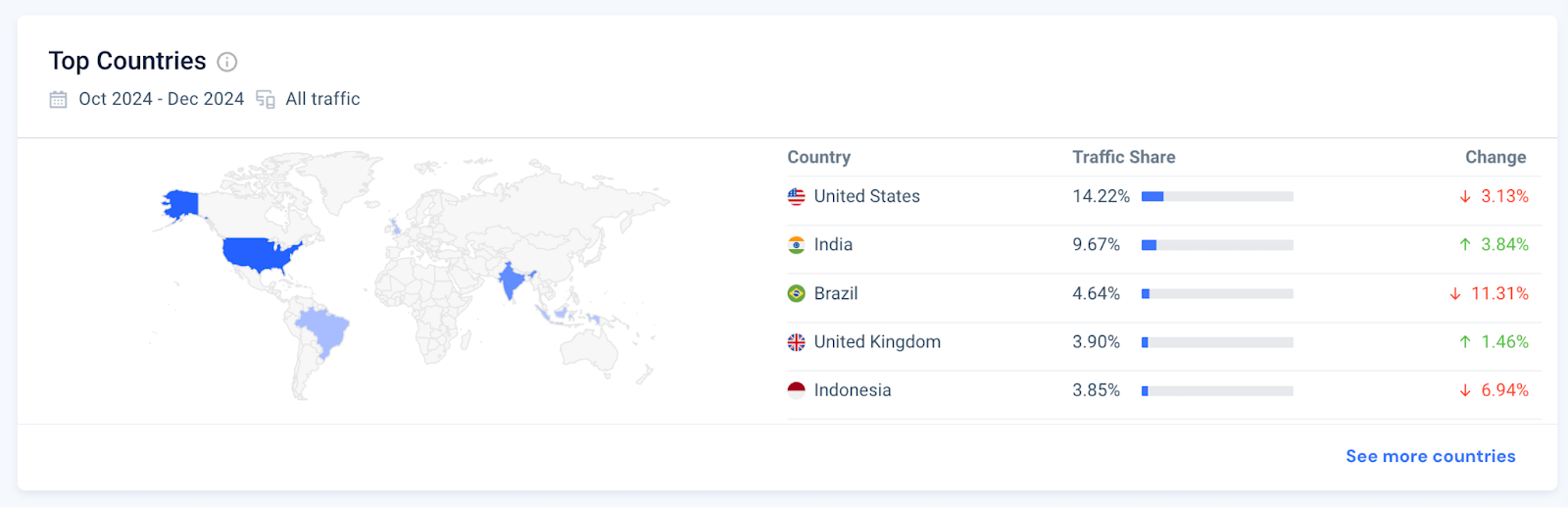
Task: Select the Oct 2024 - Dec 2024 date range
Action: (x=162, y=99)
